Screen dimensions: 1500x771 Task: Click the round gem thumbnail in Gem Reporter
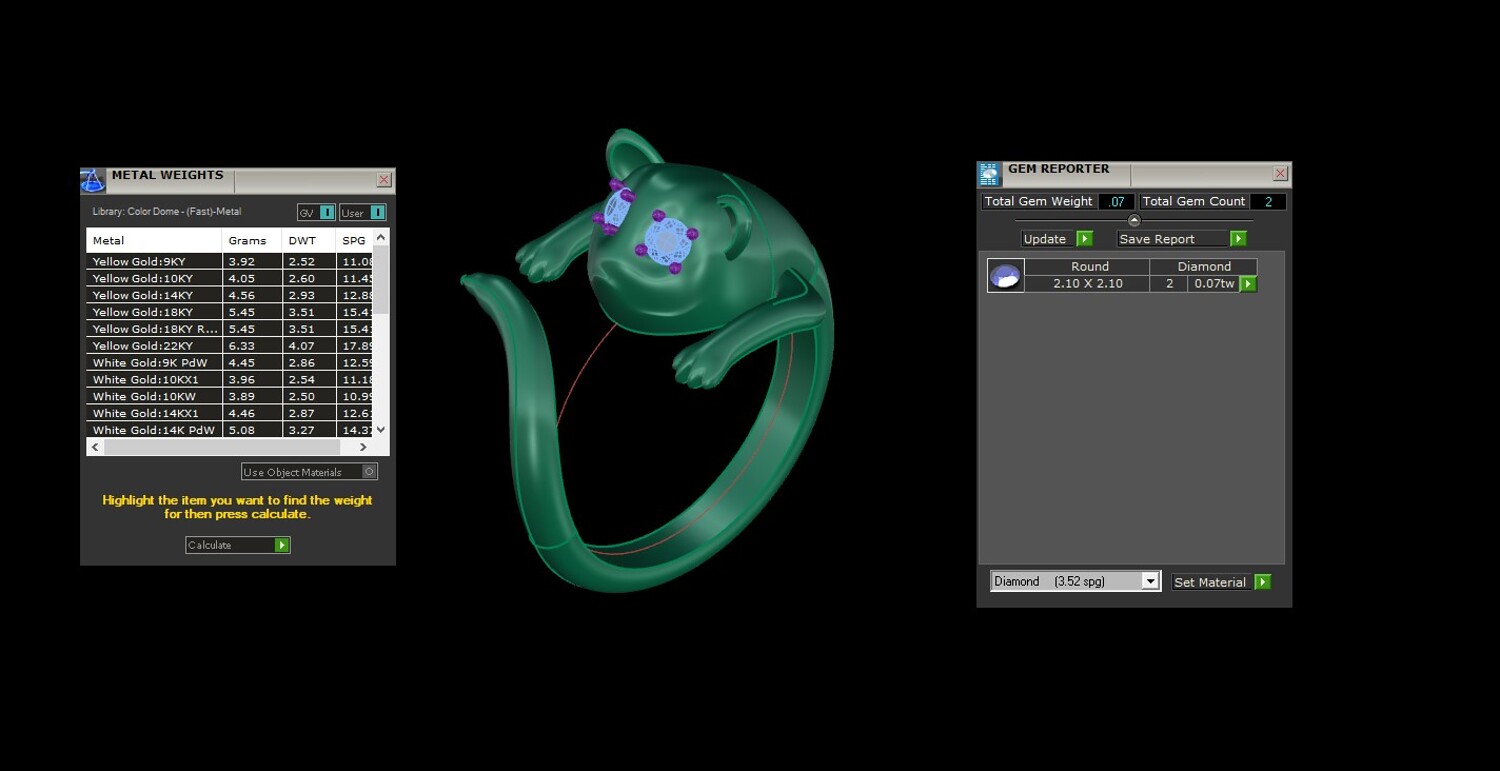click(1005, 275)
